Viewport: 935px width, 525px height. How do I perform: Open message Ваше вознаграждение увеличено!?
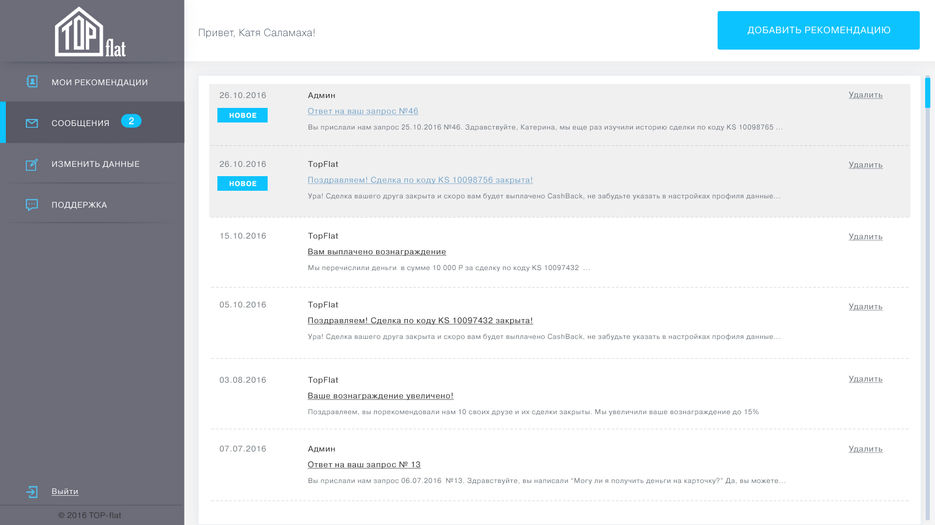pyautogui.click(x=380, y=396)
